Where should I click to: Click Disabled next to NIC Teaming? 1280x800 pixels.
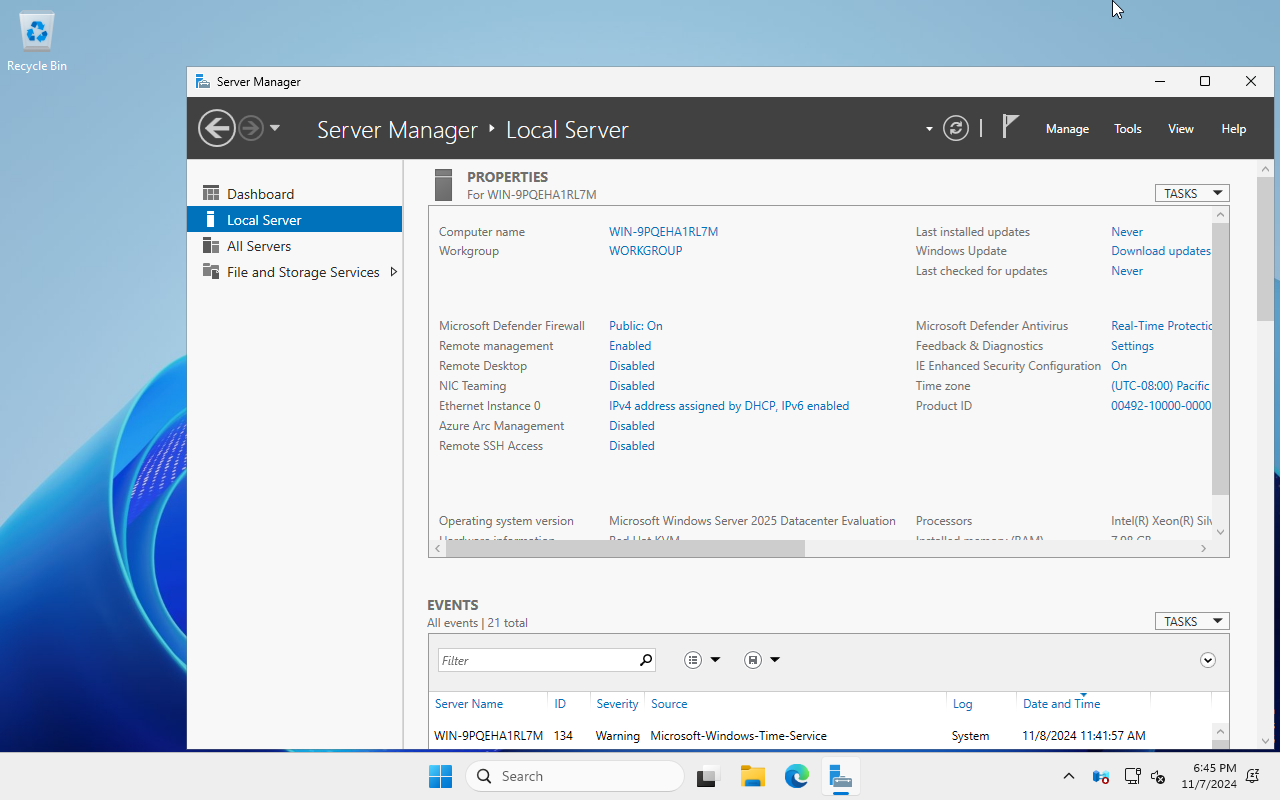coord(632,386)
